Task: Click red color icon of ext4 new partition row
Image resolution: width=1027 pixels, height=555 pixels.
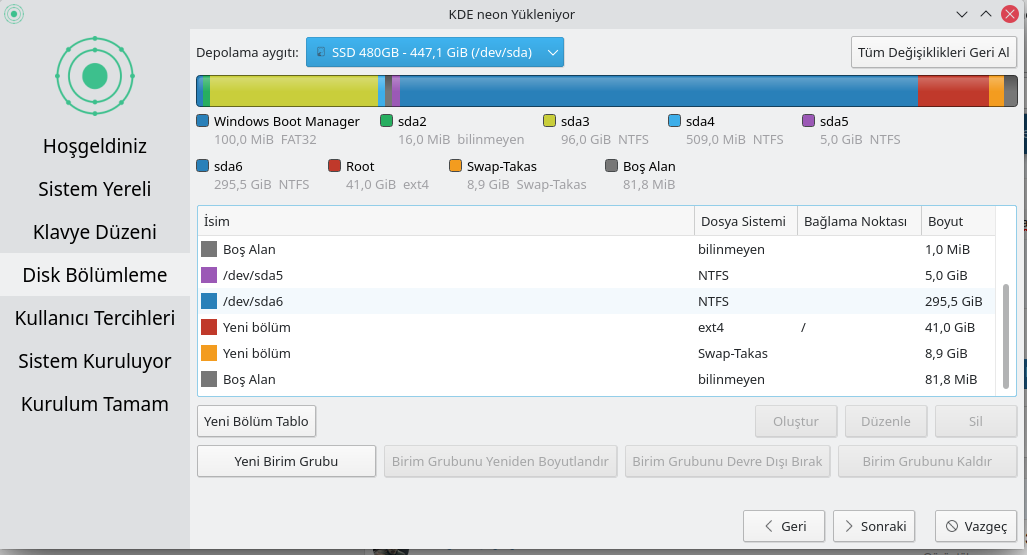Action: coord(209,327)
